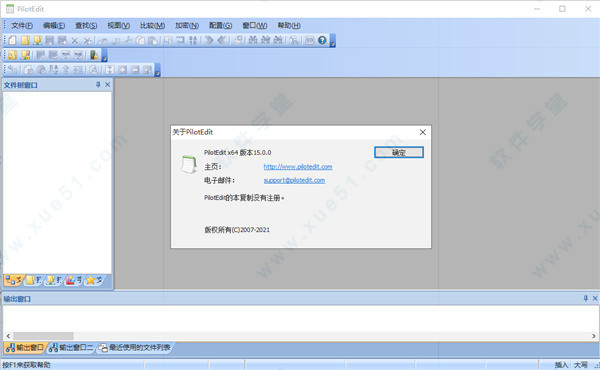Expand the main toolbar options arrow
Image resolution: width=600 pixels, height=370 pixels.
pyautogui.click(x=333, y=41)
